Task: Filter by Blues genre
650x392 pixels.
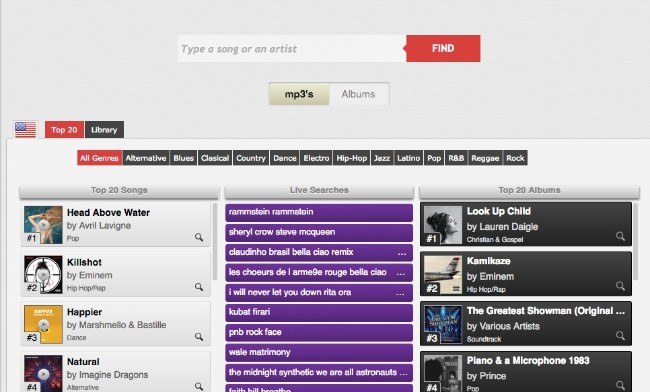Action: [x=184, y=158]
